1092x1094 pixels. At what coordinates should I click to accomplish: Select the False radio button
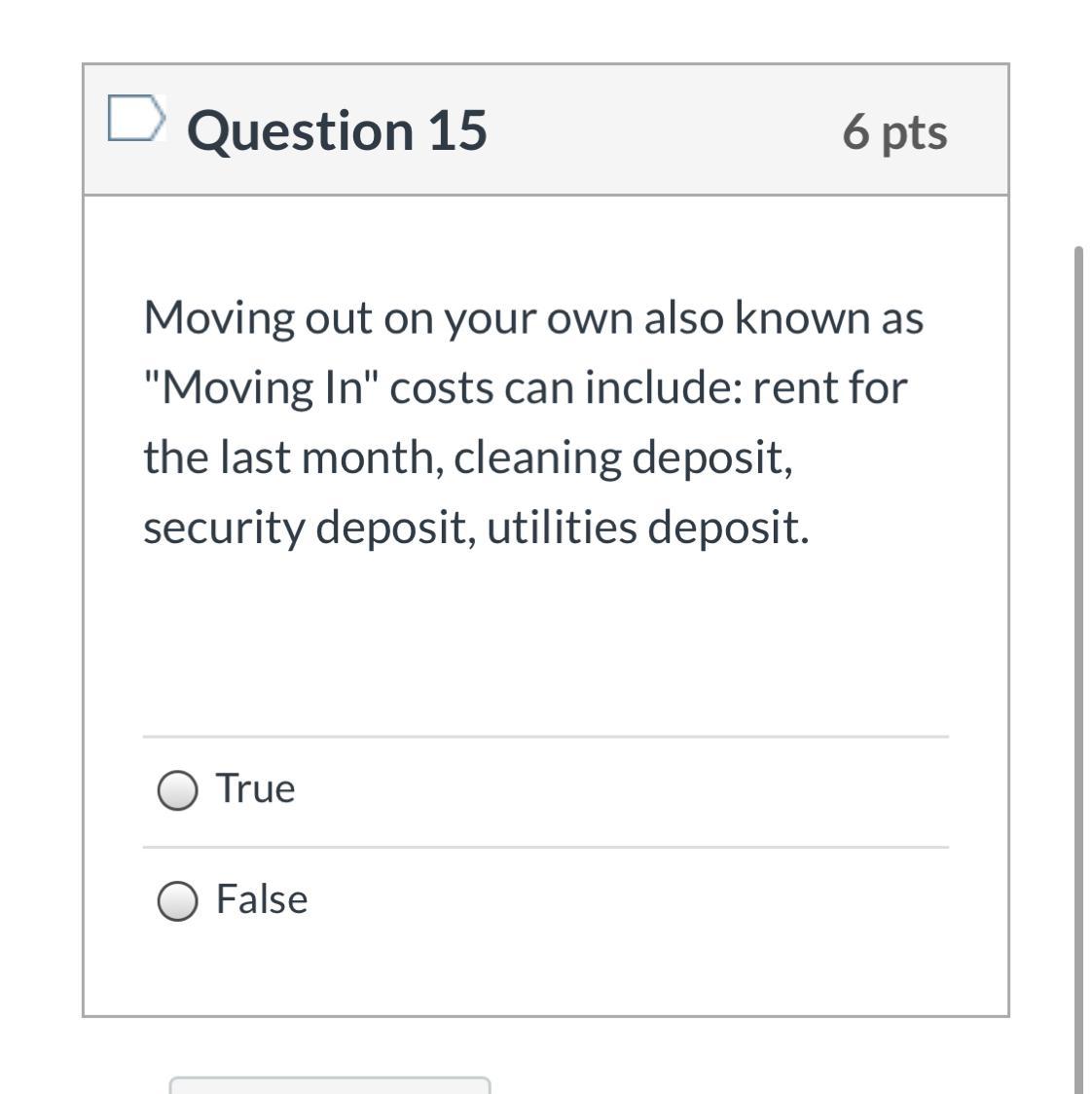(177, 901)
